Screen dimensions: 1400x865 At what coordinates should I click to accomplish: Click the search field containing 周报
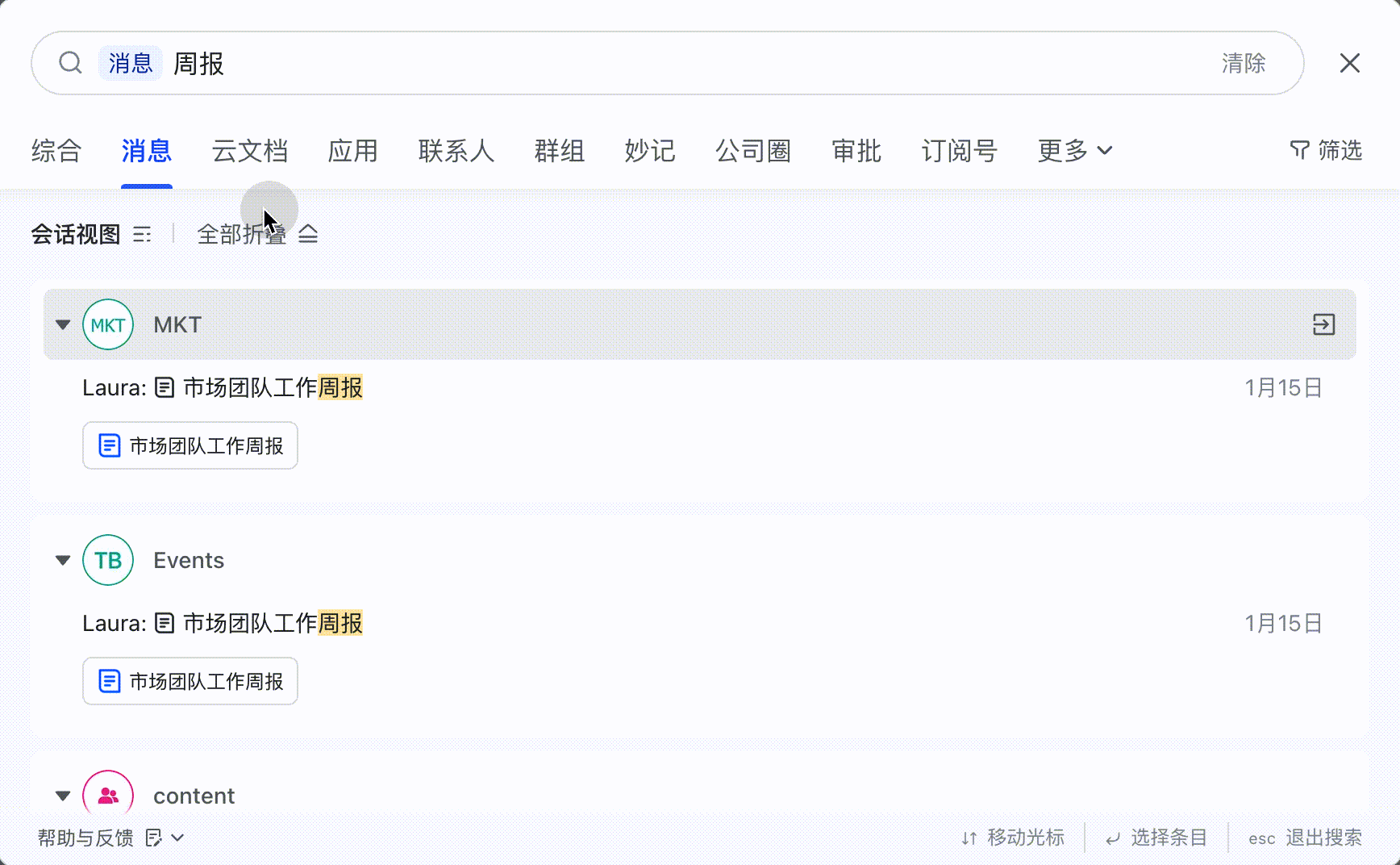pos(668,63)
